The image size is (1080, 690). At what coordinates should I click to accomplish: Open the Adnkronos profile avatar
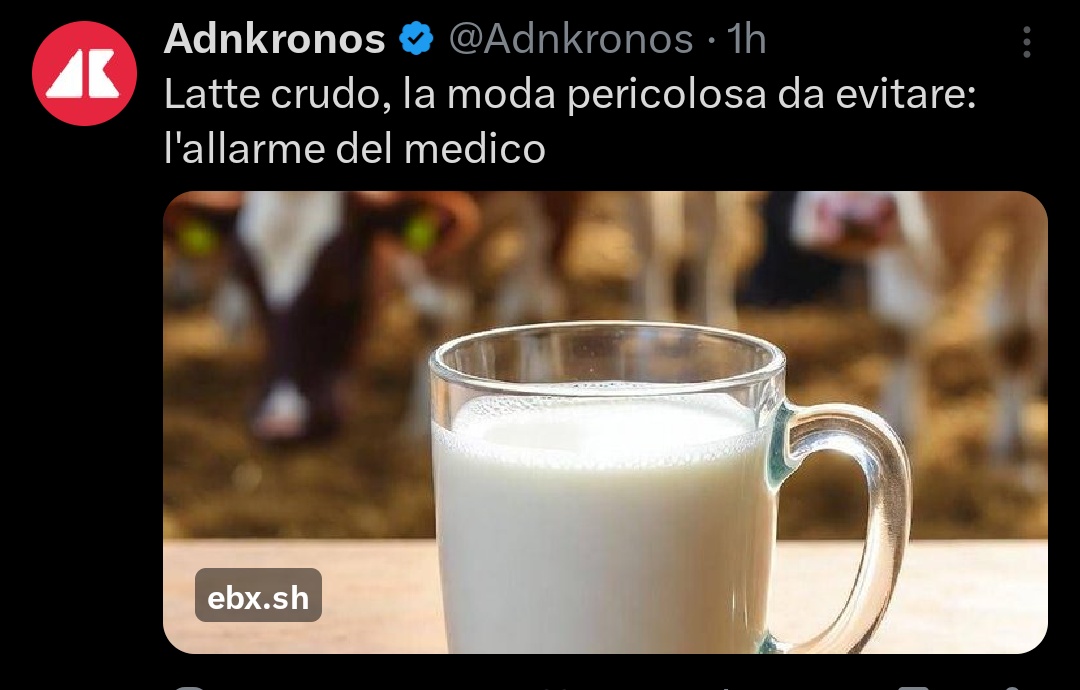coord(84,74)
